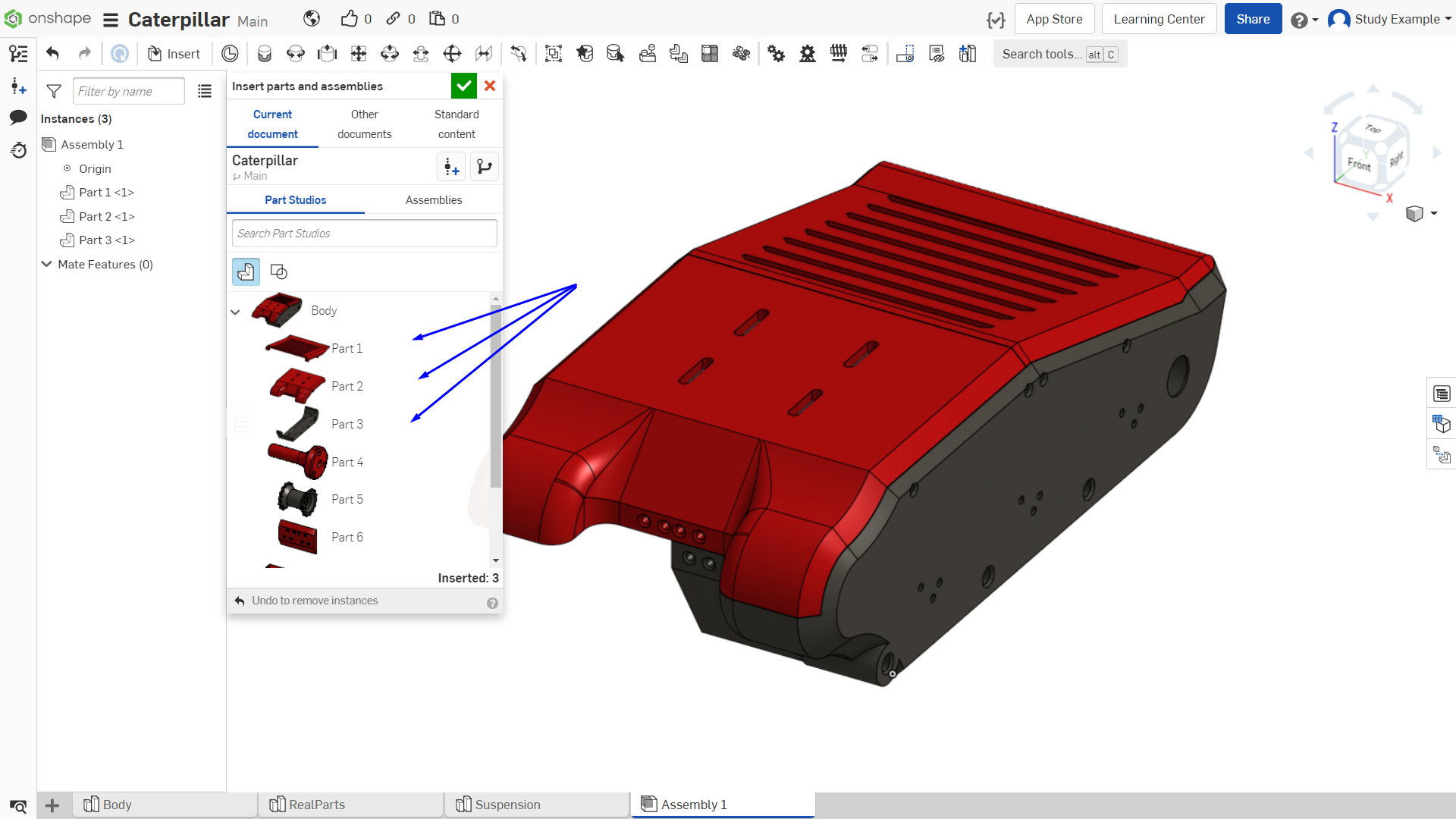Viewport: 1456px width, 819px height.
Task: Open the hamburger document menu
Action: tap(111, 20)
